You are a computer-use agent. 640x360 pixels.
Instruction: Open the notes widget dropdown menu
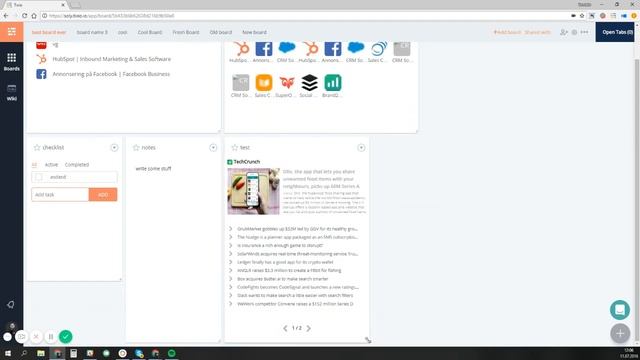click(213, 147)
